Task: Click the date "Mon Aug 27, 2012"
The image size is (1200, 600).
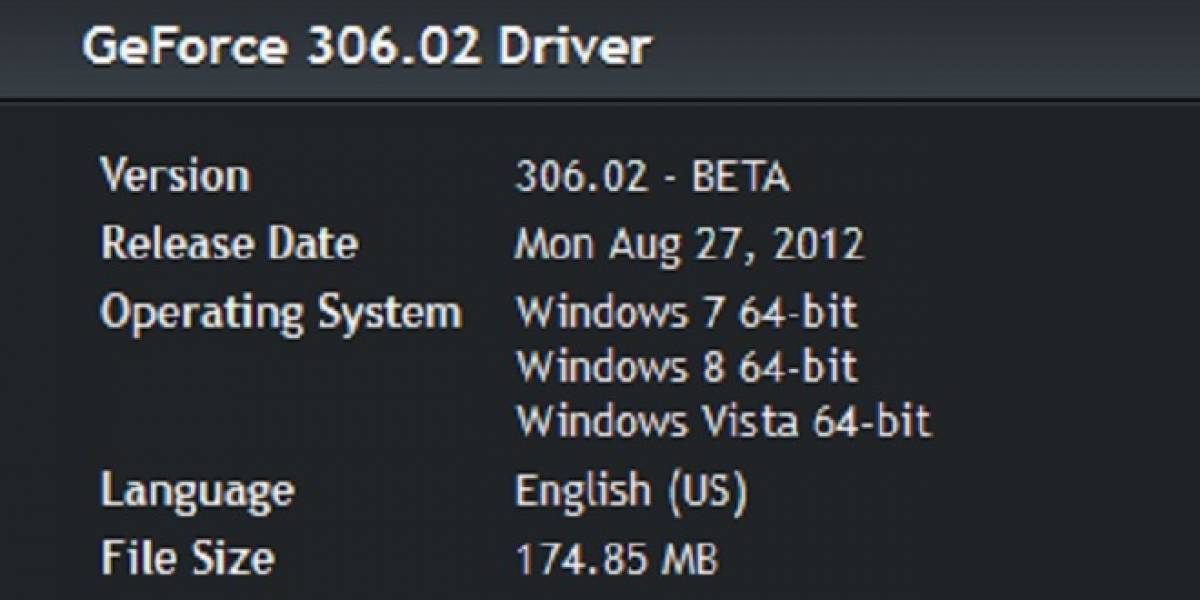Action: [x=689, y=245]
